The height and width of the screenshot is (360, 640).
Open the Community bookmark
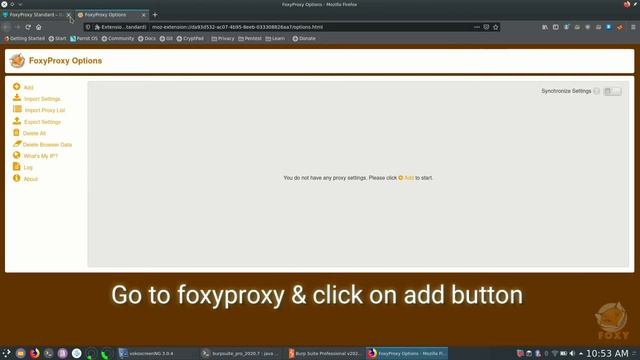118,38
